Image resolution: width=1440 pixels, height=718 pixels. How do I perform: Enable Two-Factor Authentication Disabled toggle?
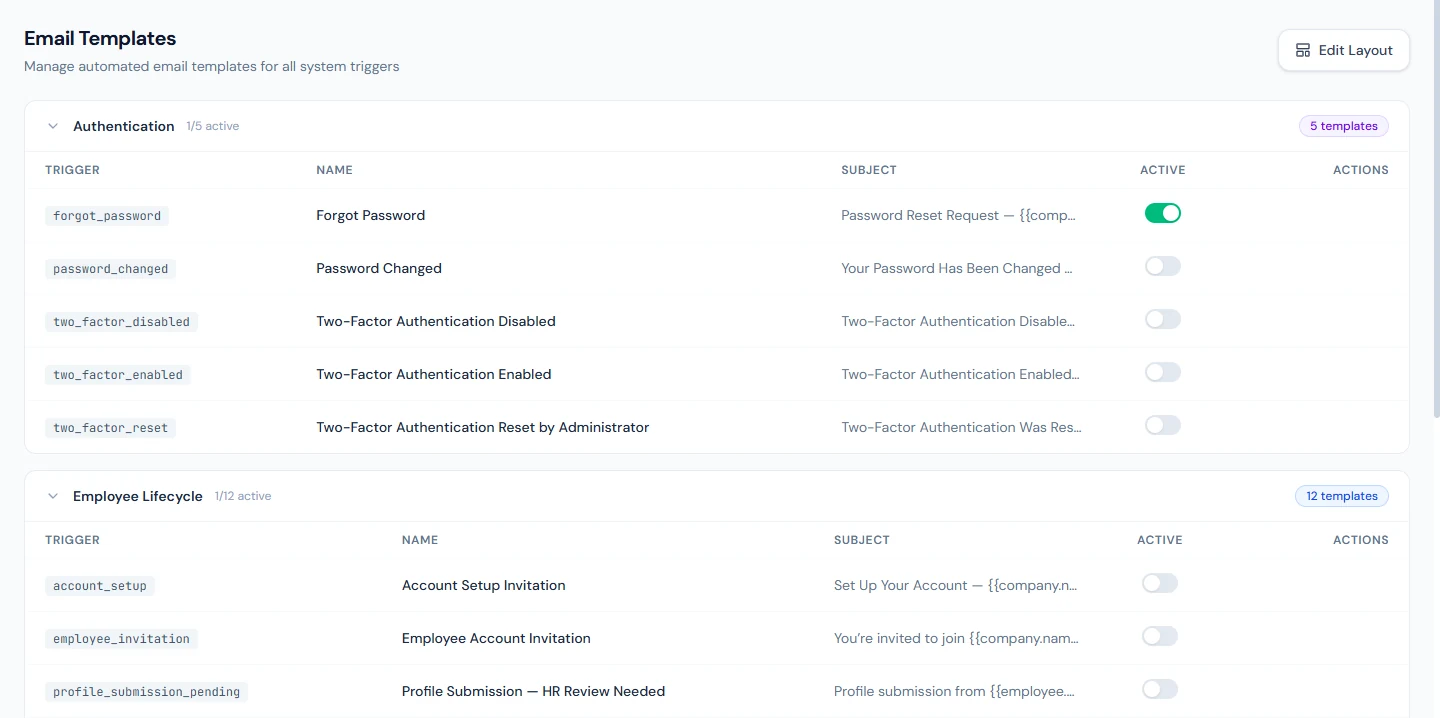coord(1163,319)
